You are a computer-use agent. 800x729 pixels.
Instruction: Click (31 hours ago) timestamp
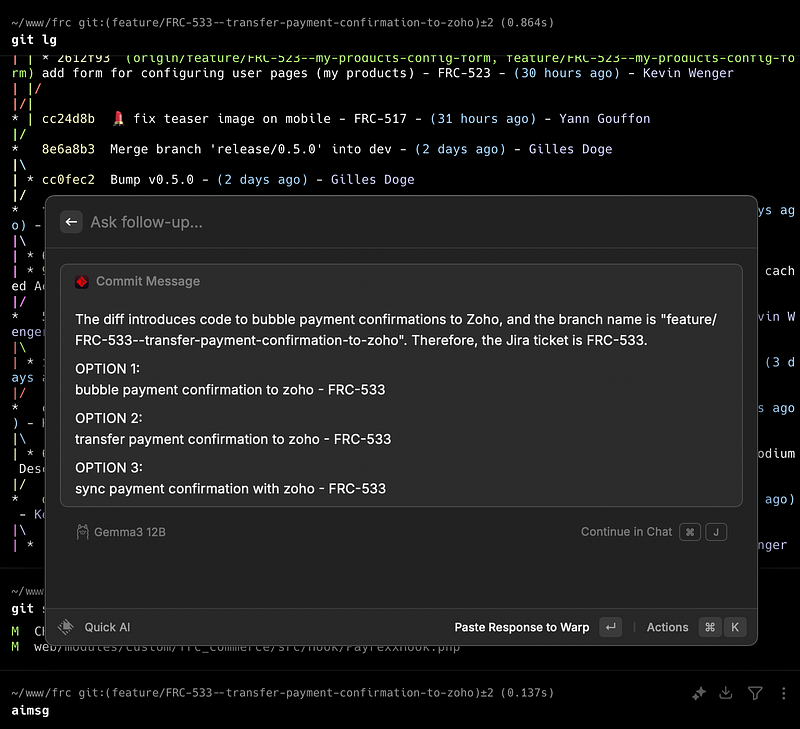[x=483, y=119]
